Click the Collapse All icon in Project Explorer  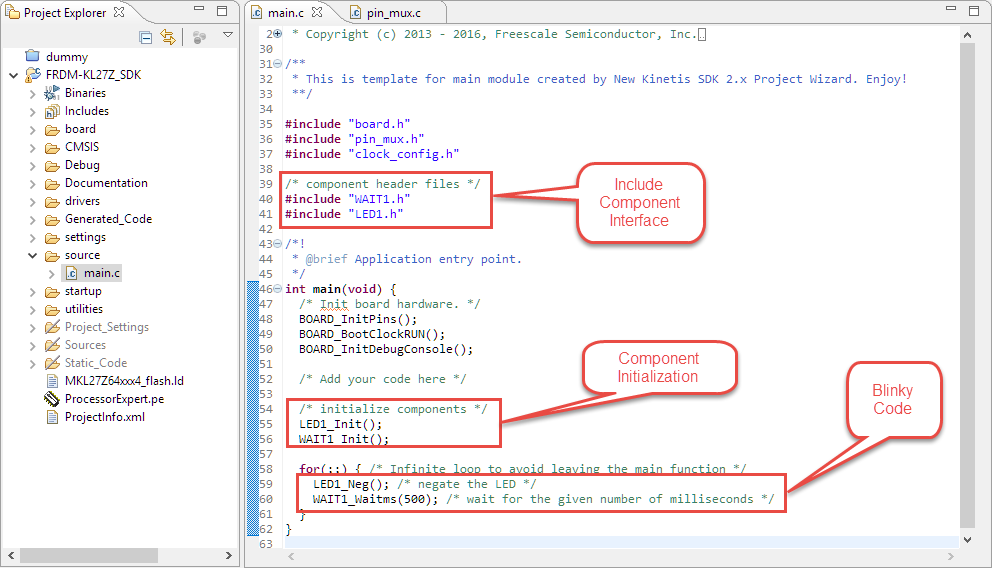146,37
